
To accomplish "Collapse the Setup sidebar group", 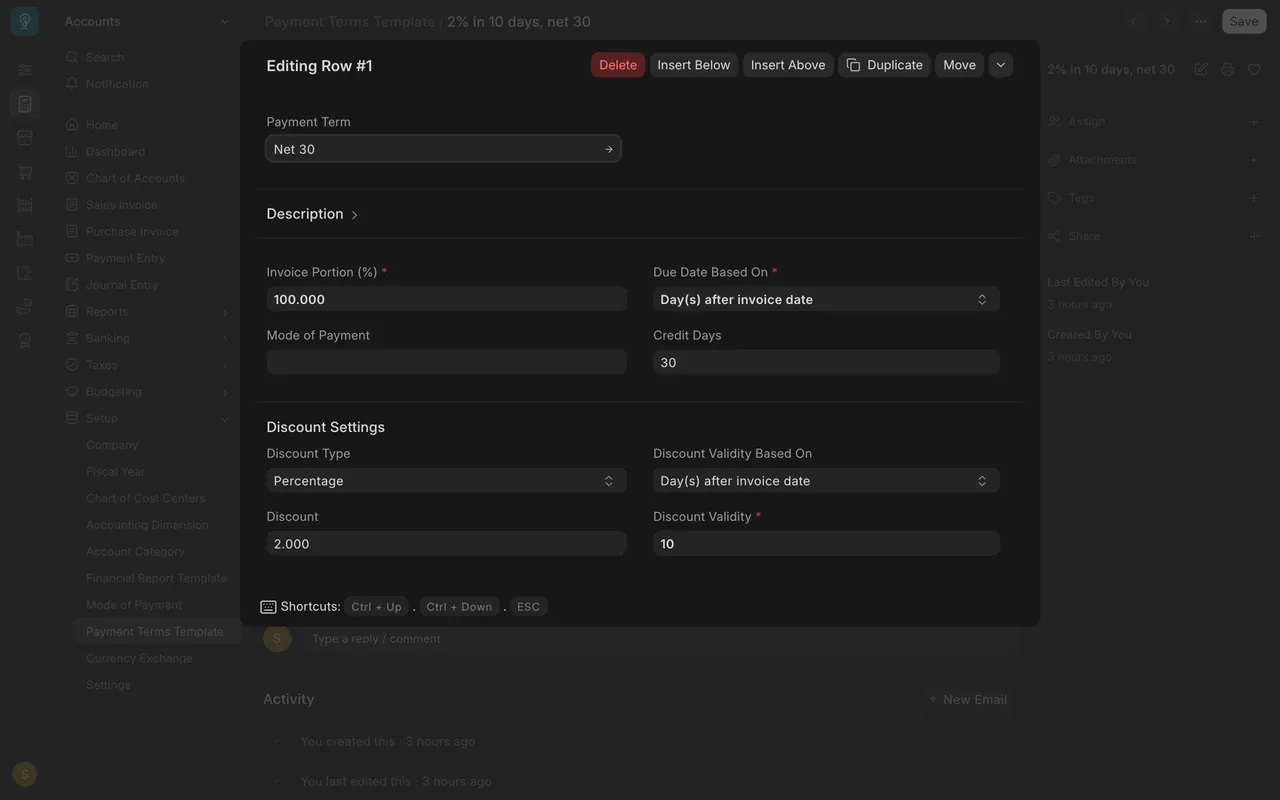I will [x=147, y=418].
